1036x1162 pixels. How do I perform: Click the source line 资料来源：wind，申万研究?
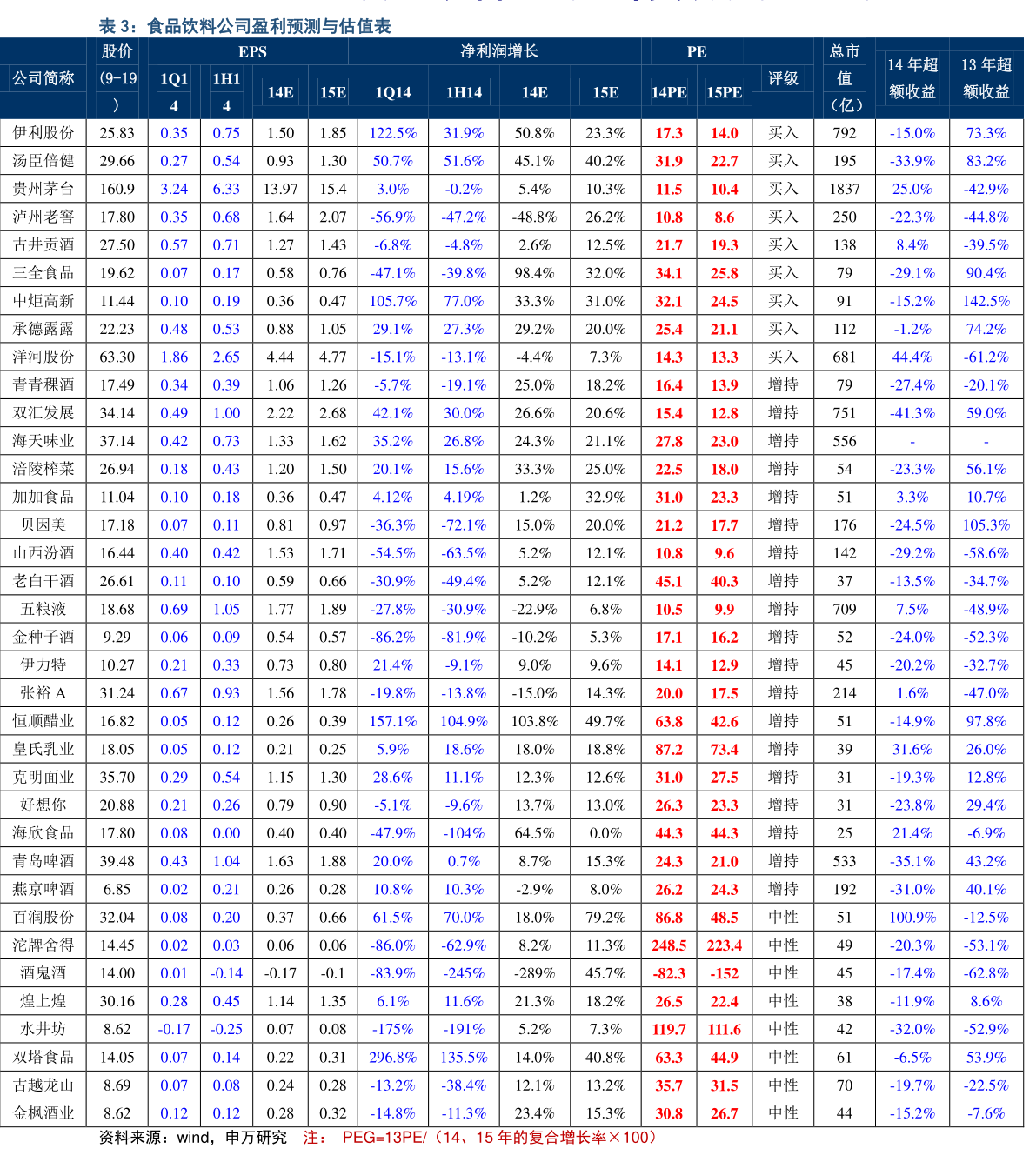pyautogui.click(x=193, y=1137)
